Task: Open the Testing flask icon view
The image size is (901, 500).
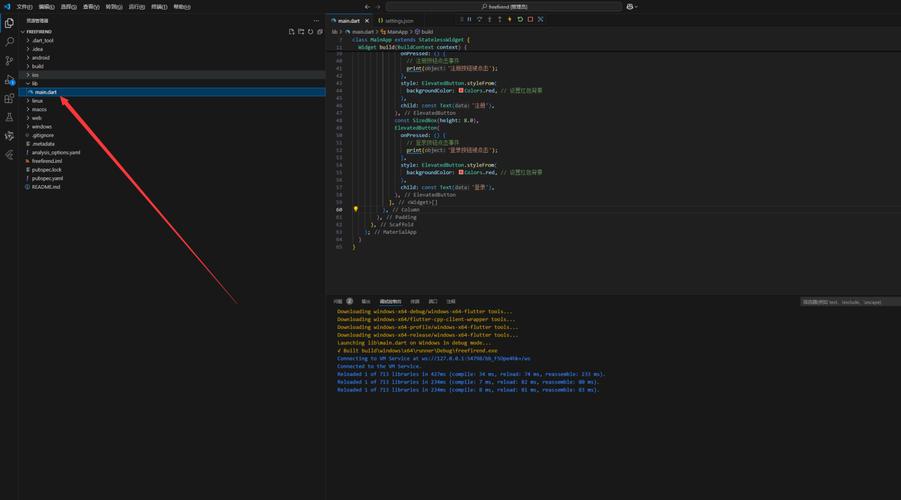Action: pos(9,118)
